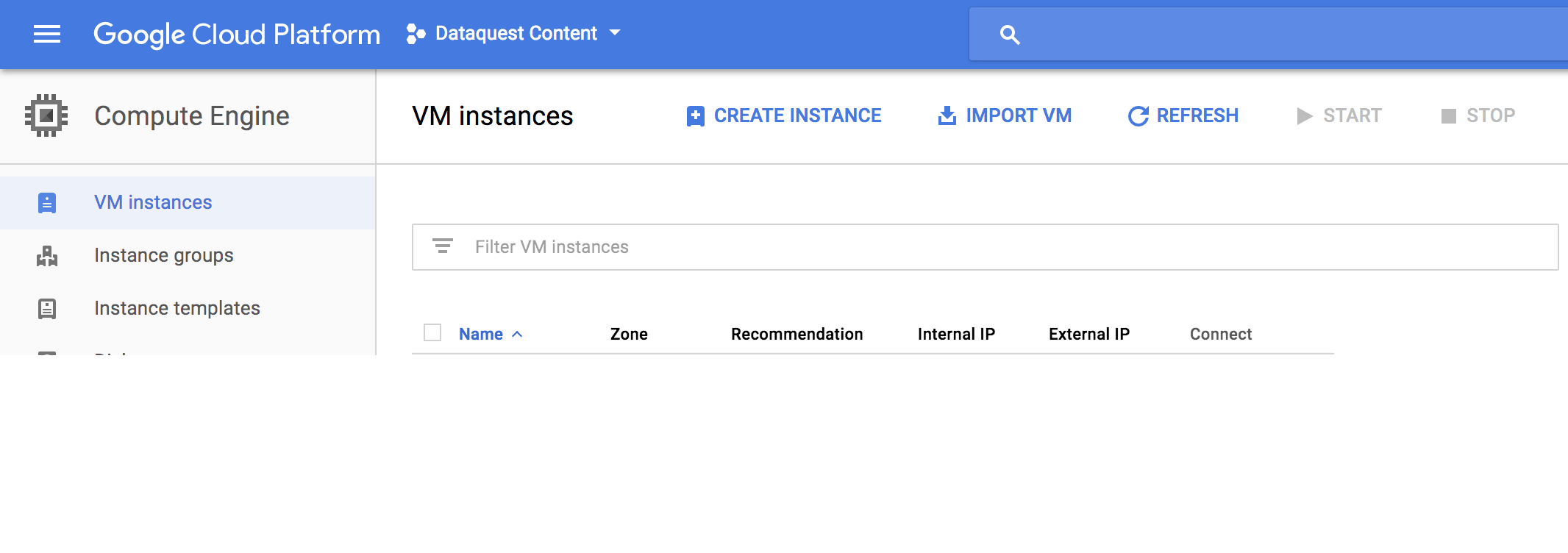Click the Instance groups sidebar icon
The width and height of the screenshot is (1568, 553).
[x=47, y=256]
